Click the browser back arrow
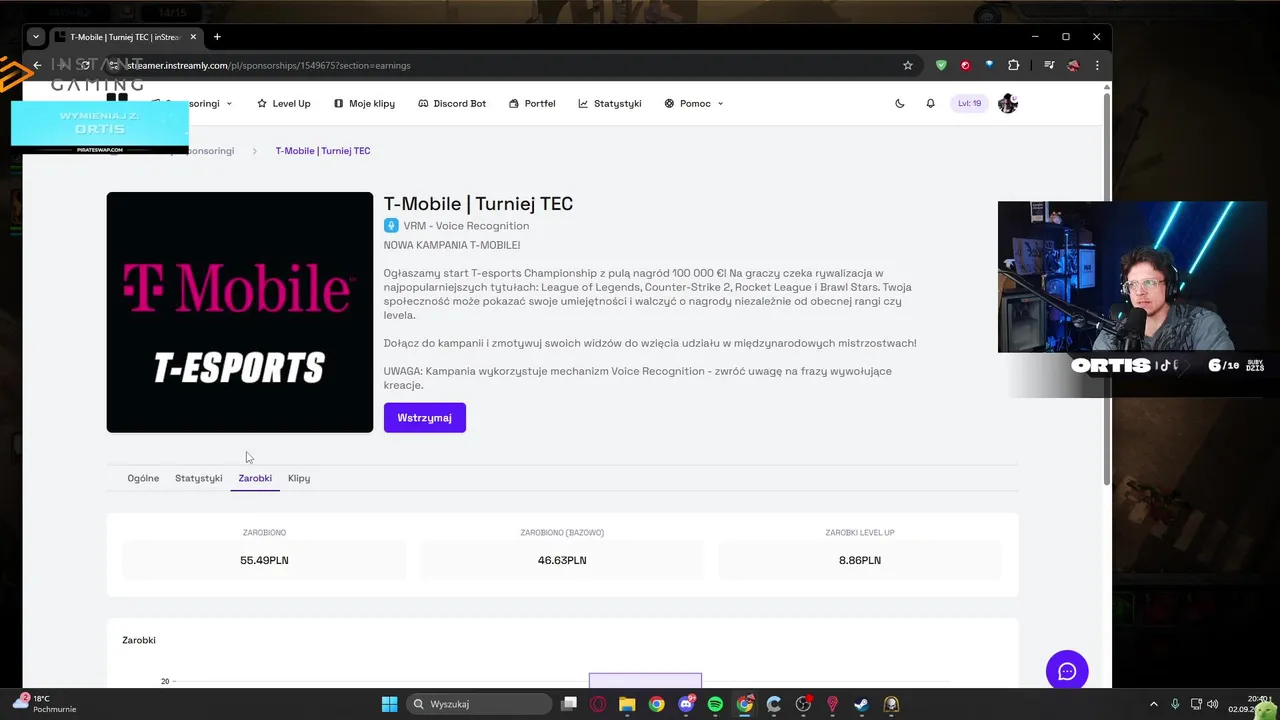Viewport: 1280px width, 720px height. (37, 65)
